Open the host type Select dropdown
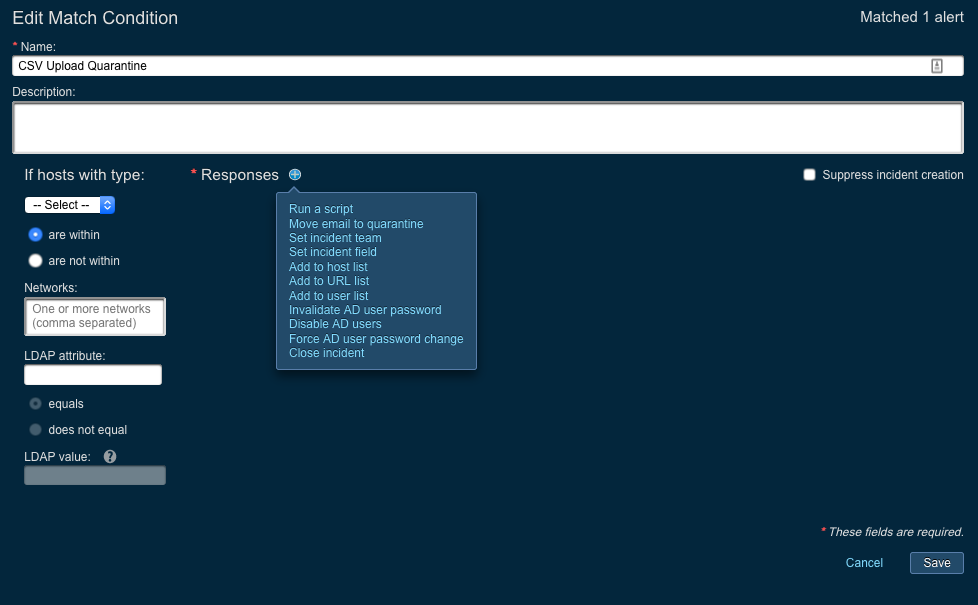978x605 pixels. (70, 205)
